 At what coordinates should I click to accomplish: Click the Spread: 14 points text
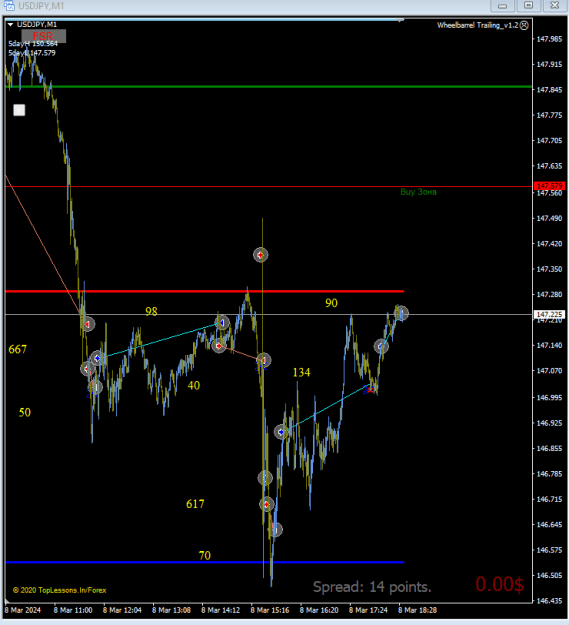tap(372, 587)
